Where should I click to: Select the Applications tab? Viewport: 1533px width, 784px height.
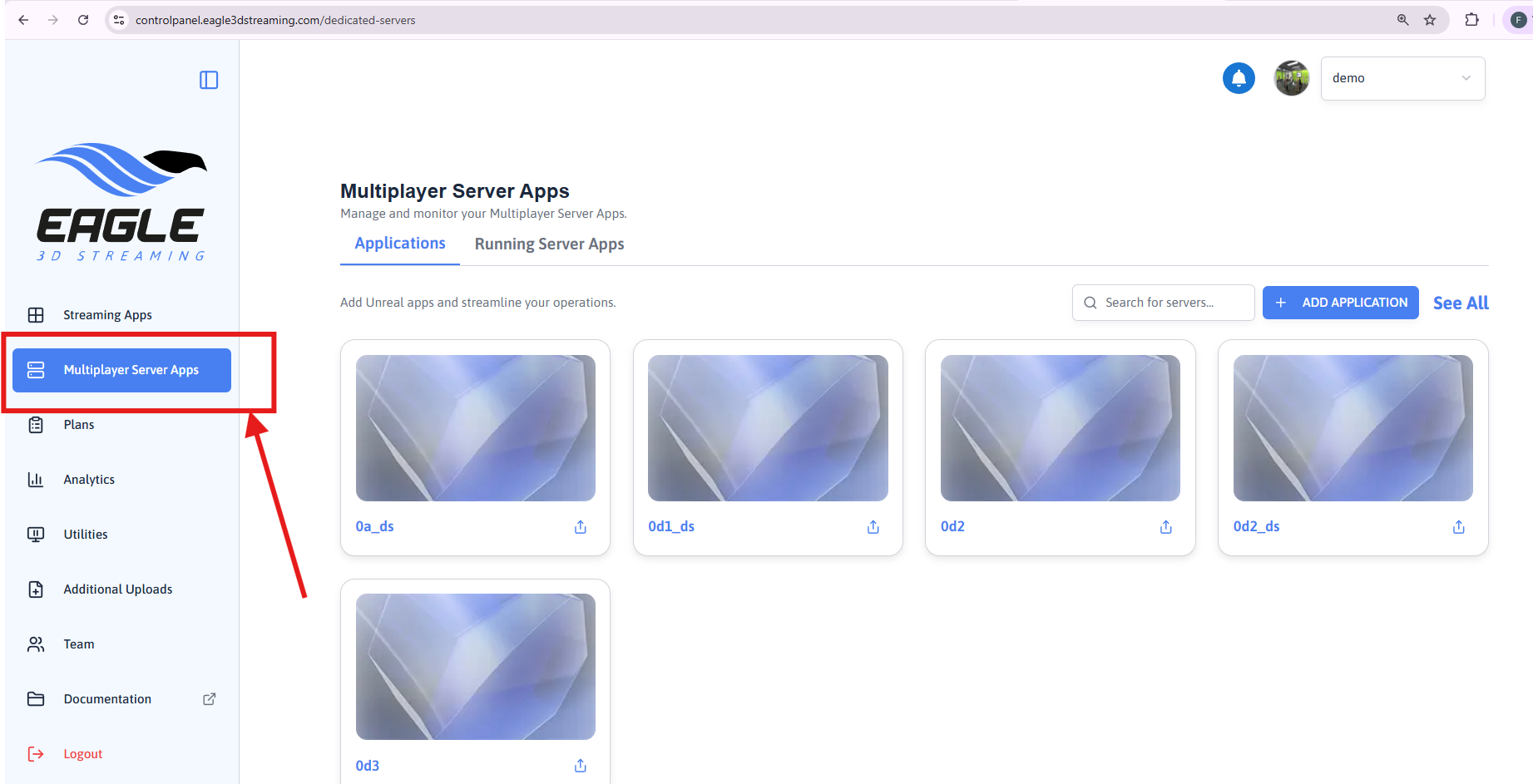coord(400,244)
